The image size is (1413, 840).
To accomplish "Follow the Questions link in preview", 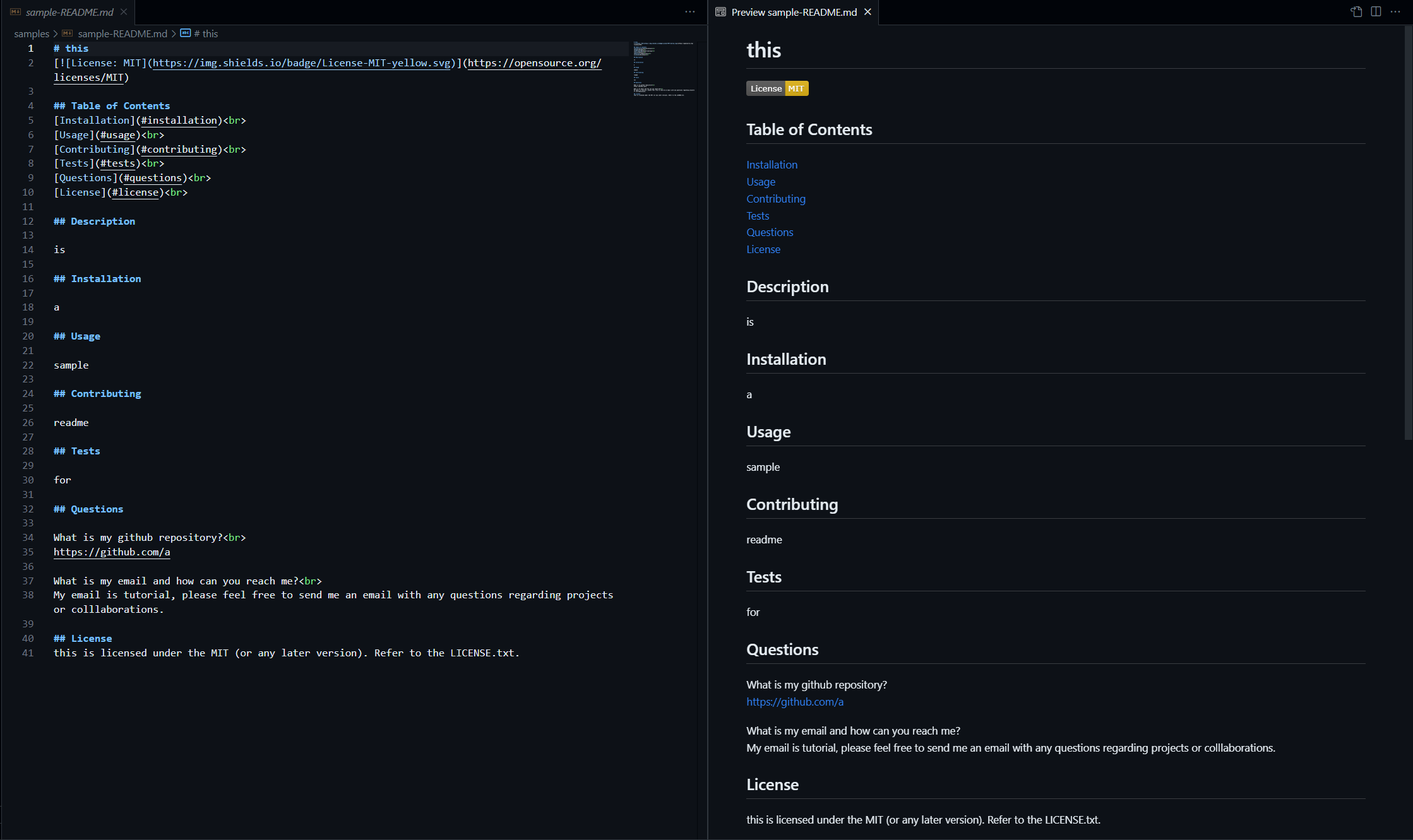I will click(x=770, y=232).
